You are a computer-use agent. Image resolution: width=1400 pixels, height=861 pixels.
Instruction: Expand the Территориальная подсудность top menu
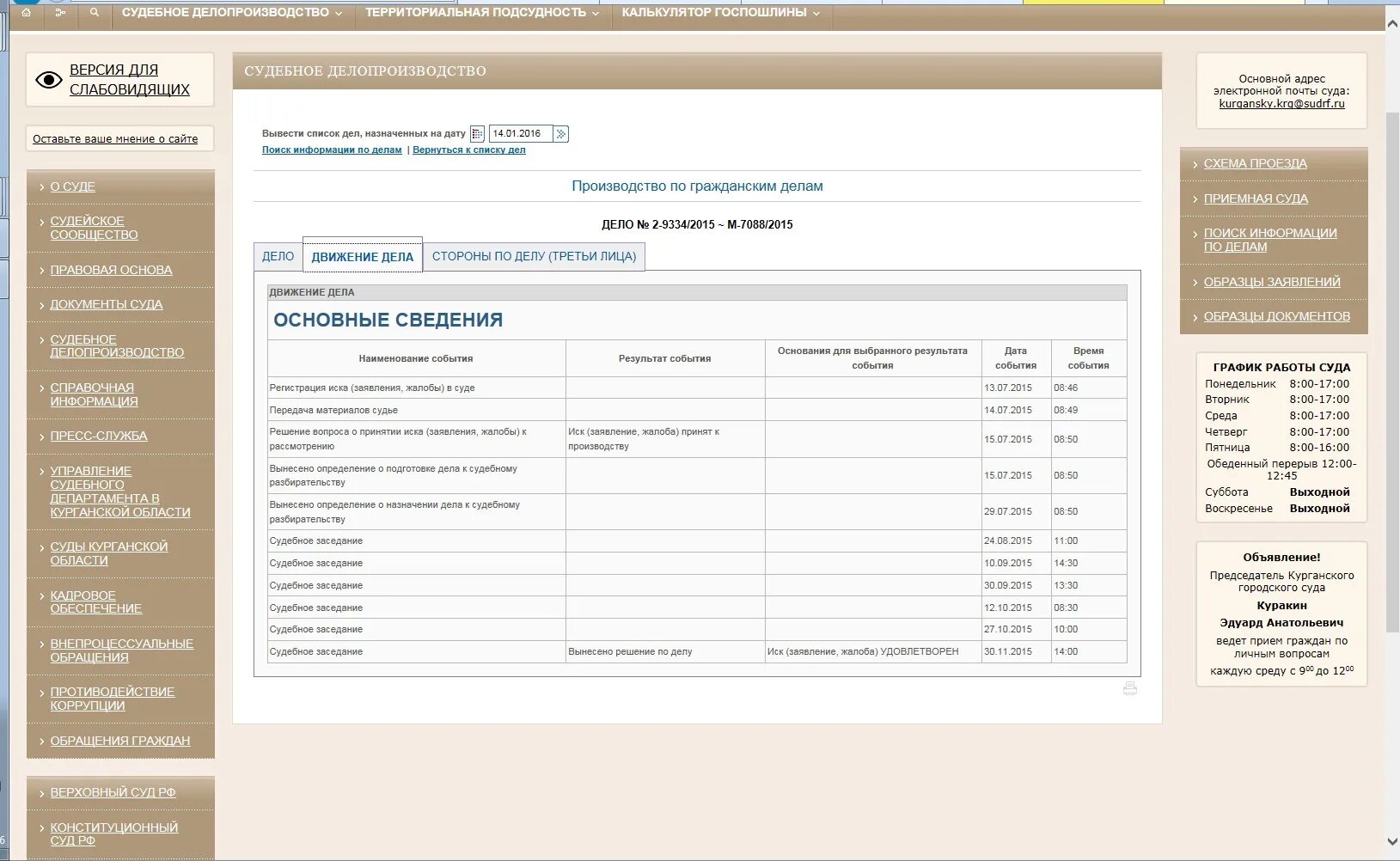click(483, 13)
